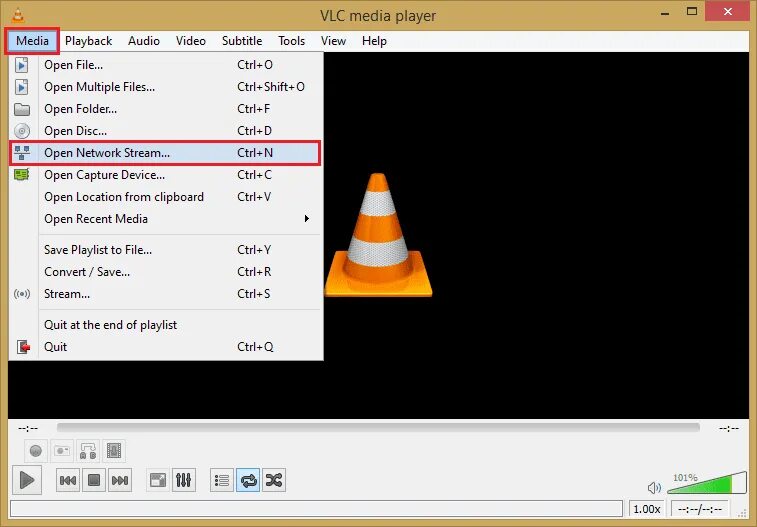Click the Open Disc icon
The image size is (757, 527).
click(22, 131)
